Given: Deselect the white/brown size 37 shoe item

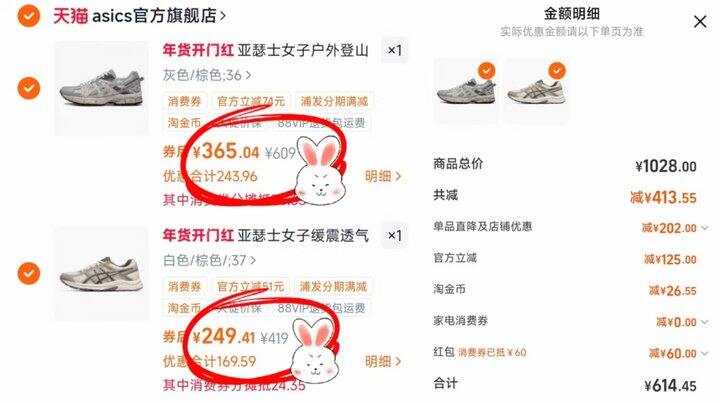Looking at the screenshot, I should pos(28,274).
